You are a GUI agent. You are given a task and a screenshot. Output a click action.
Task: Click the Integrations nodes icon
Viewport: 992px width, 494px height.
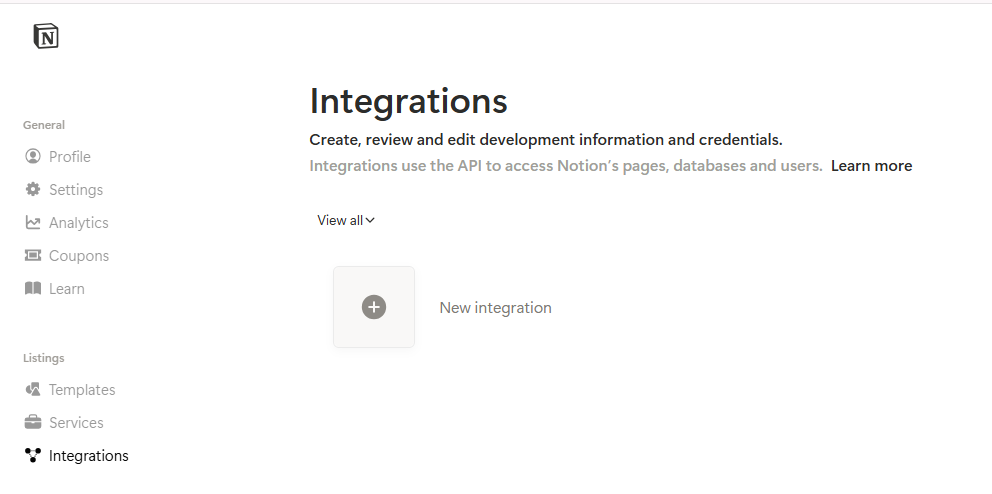pos(33,455)
